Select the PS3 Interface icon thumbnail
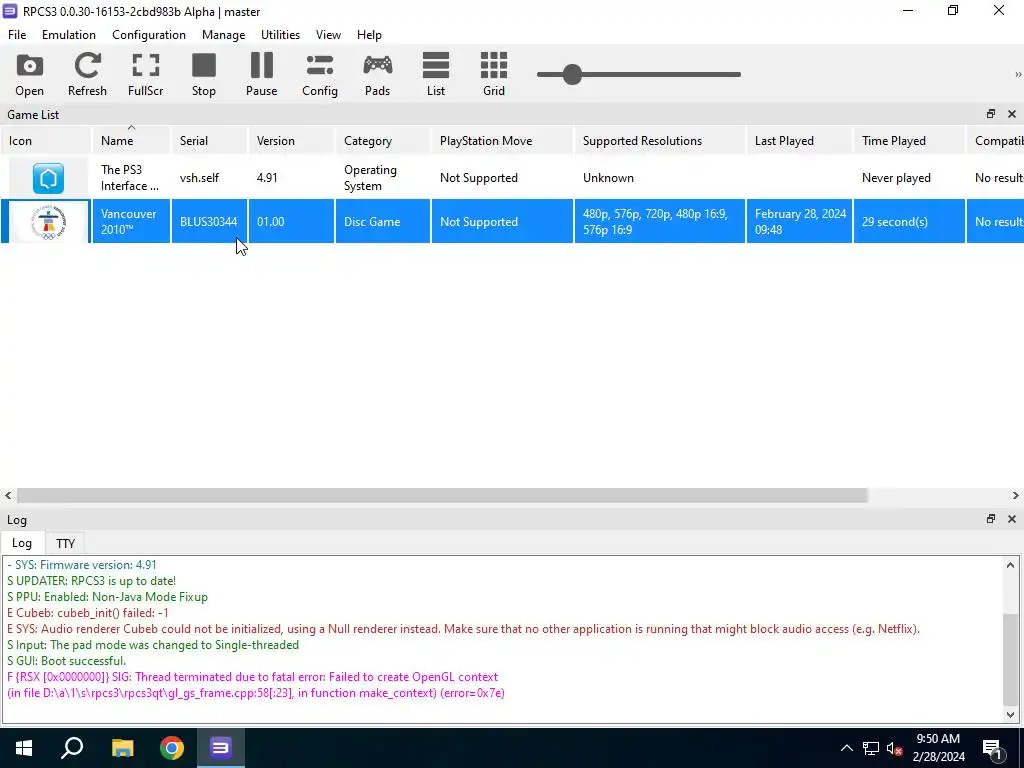1024x768 pixels. pyautogui.click(x=48, y=178)
